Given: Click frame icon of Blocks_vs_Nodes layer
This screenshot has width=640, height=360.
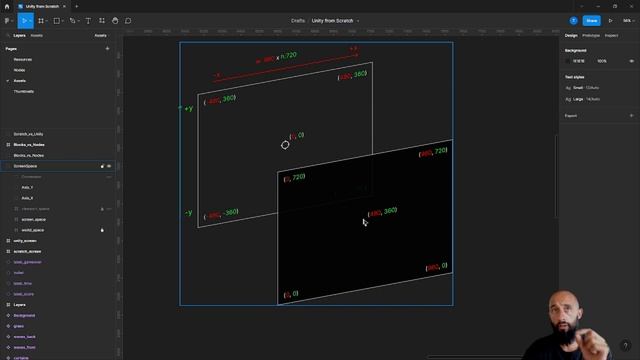Looking at the screenshot, I should [8, 144].
